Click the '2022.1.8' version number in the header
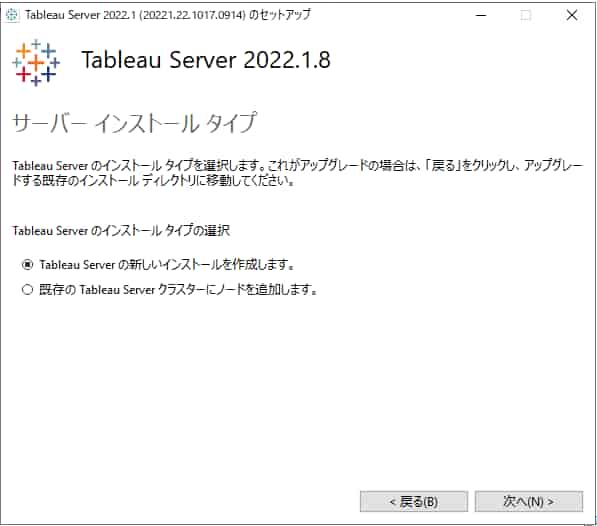This screenshot has width=597, height=526. tap(287, 60)
